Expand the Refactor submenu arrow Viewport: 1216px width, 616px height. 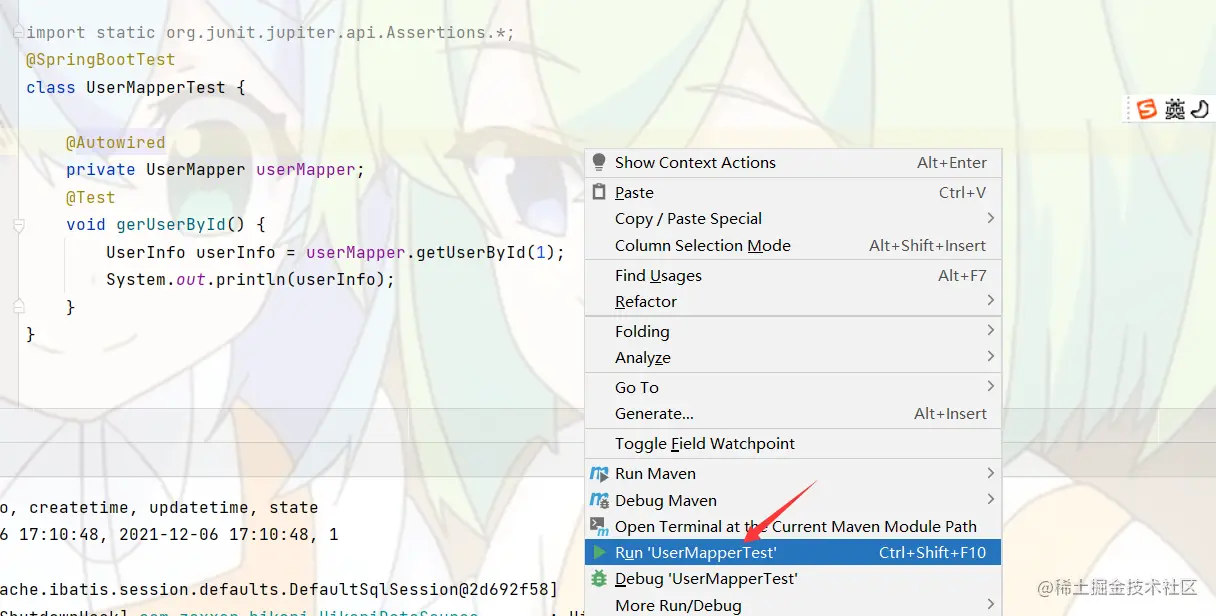point(990,301)
